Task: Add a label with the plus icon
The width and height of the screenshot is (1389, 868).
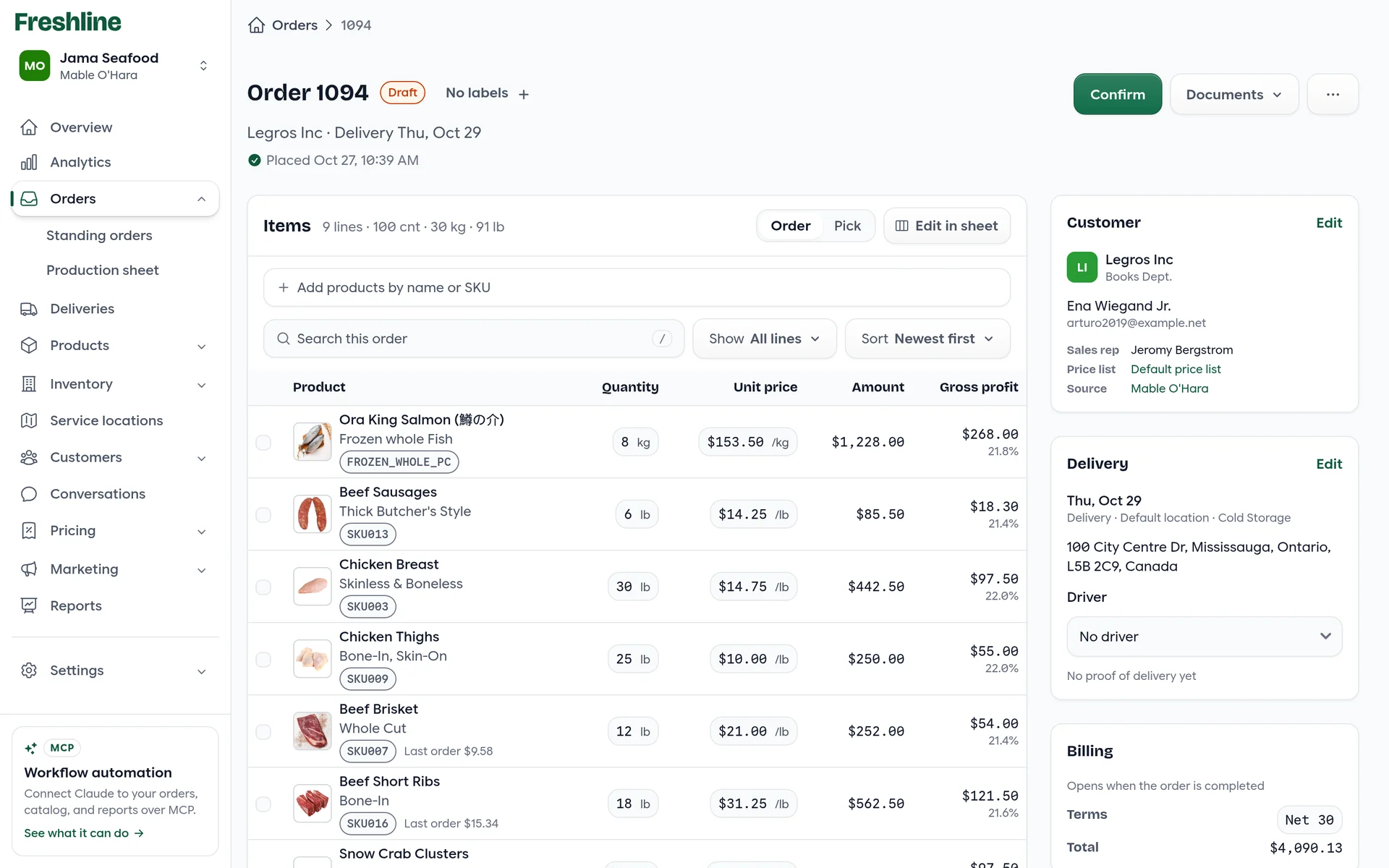Action: 524,94
